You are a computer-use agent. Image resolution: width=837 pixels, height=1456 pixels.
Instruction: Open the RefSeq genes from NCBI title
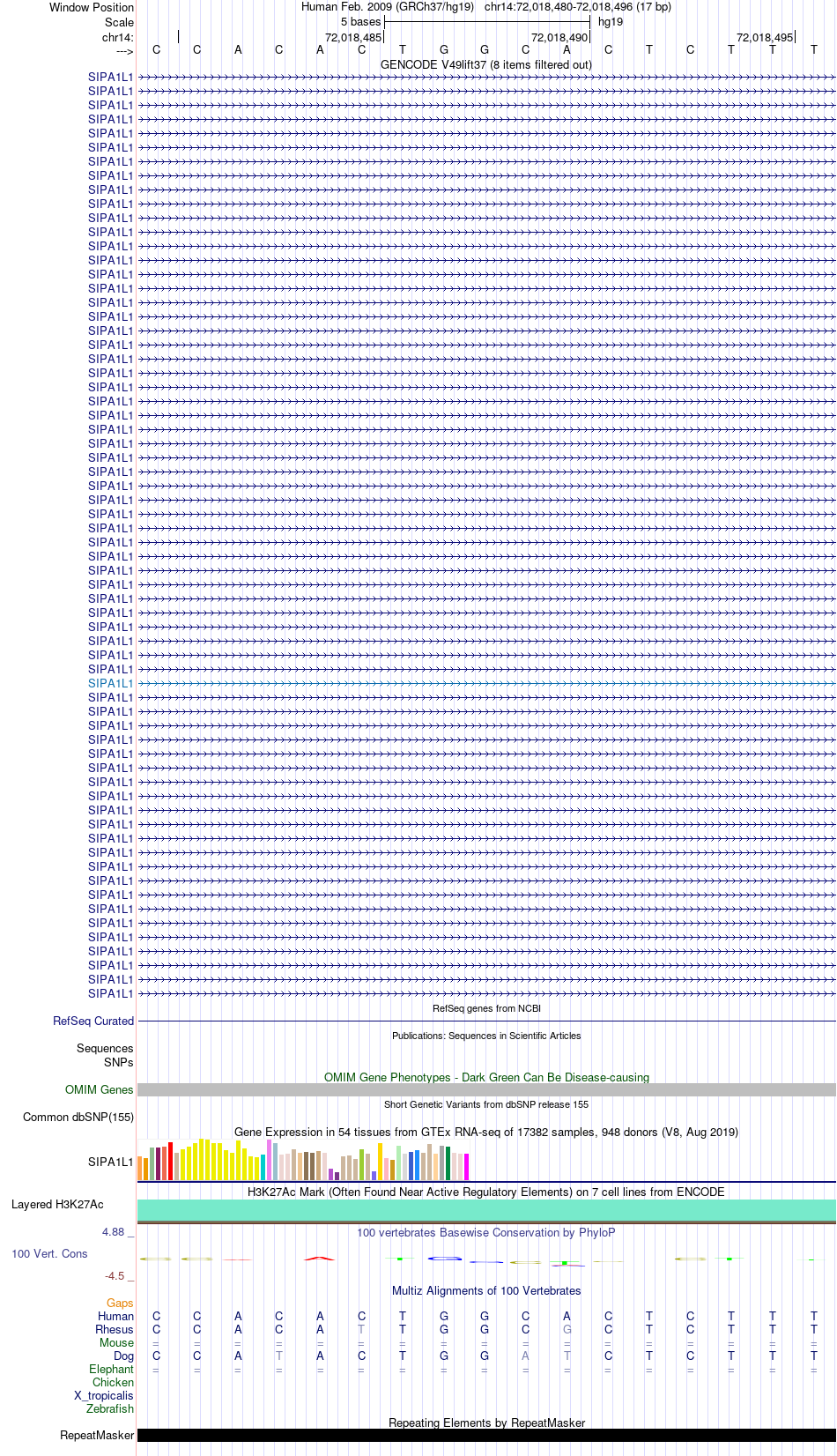(x=486, y=1008)
